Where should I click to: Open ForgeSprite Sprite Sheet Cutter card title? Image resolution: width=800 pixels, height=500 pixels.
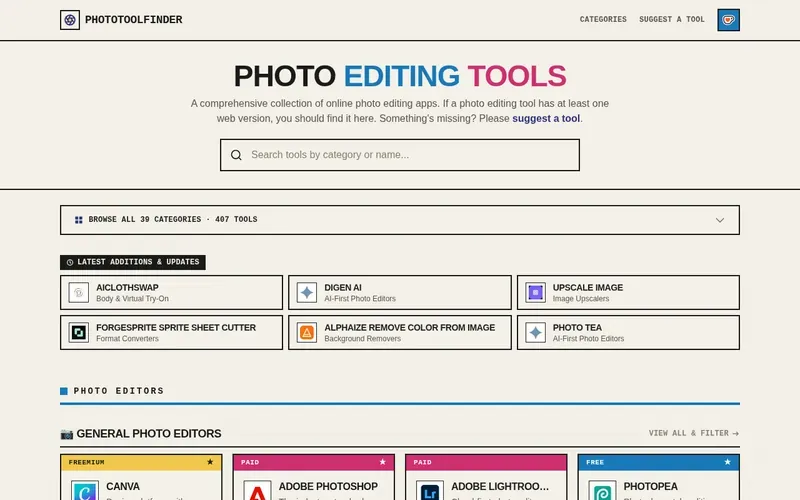click(176, 328)
